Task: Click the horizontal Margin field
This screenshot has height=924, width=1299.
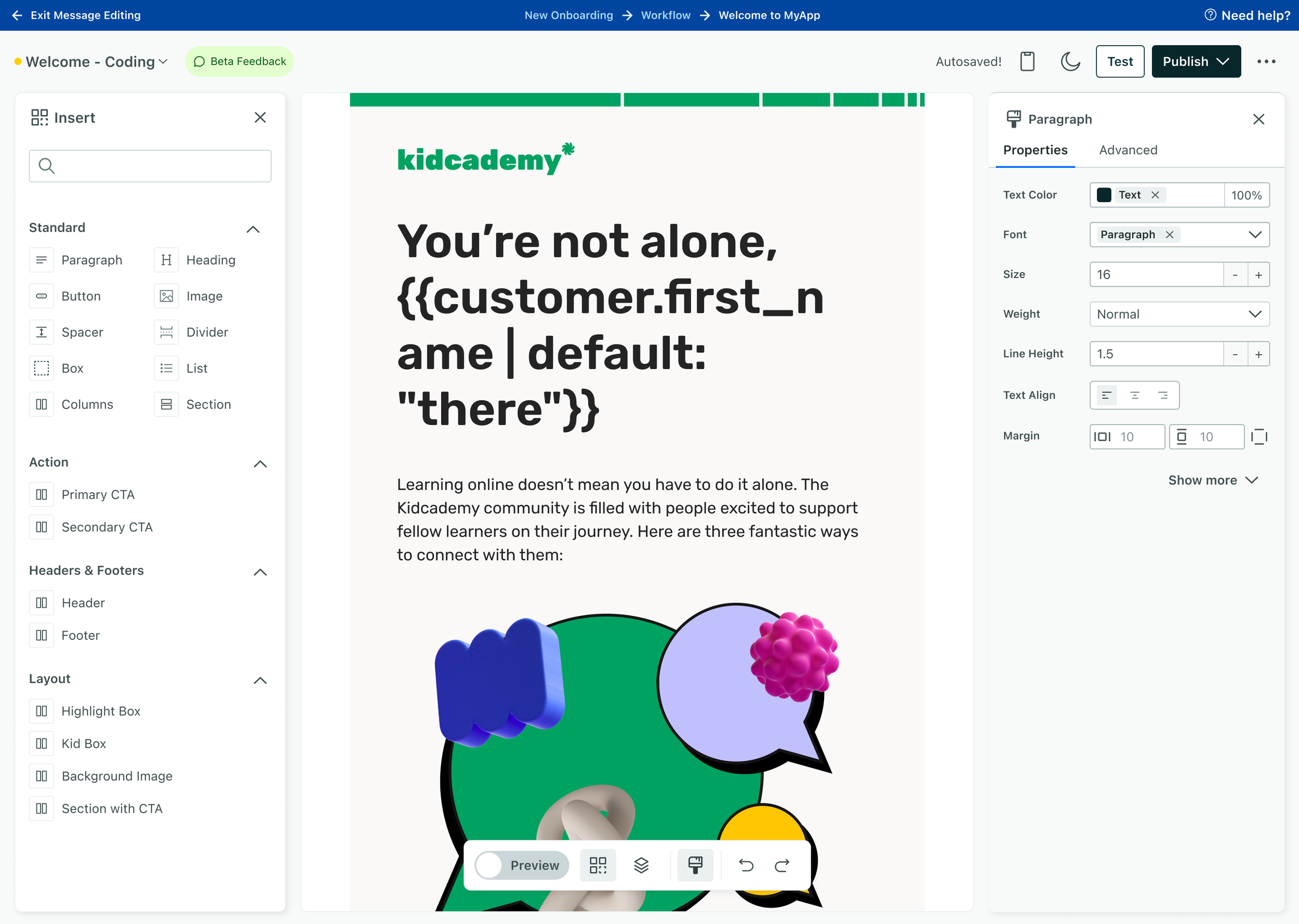Action: pos(1127,437)
